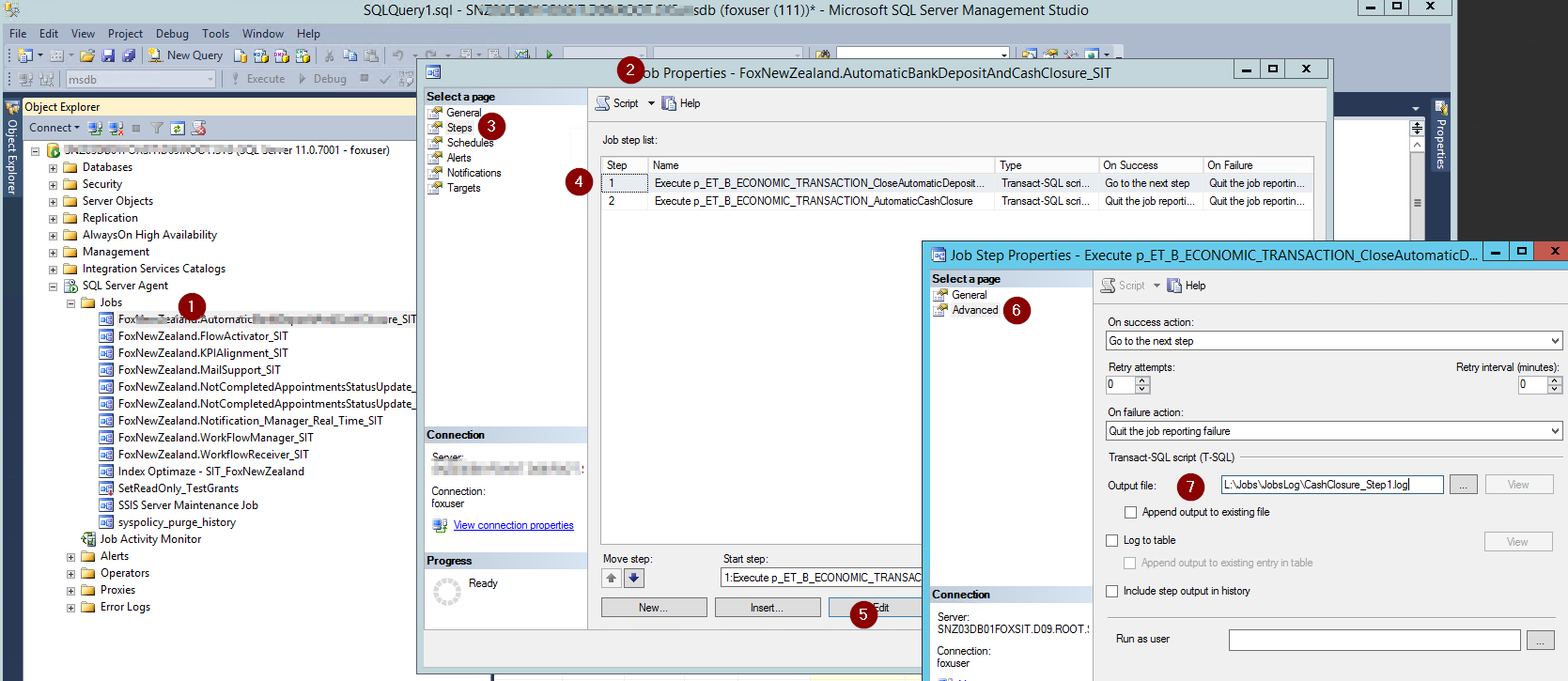
Task: Select the General page in Job Step Properties
Action: click(970, 295)
